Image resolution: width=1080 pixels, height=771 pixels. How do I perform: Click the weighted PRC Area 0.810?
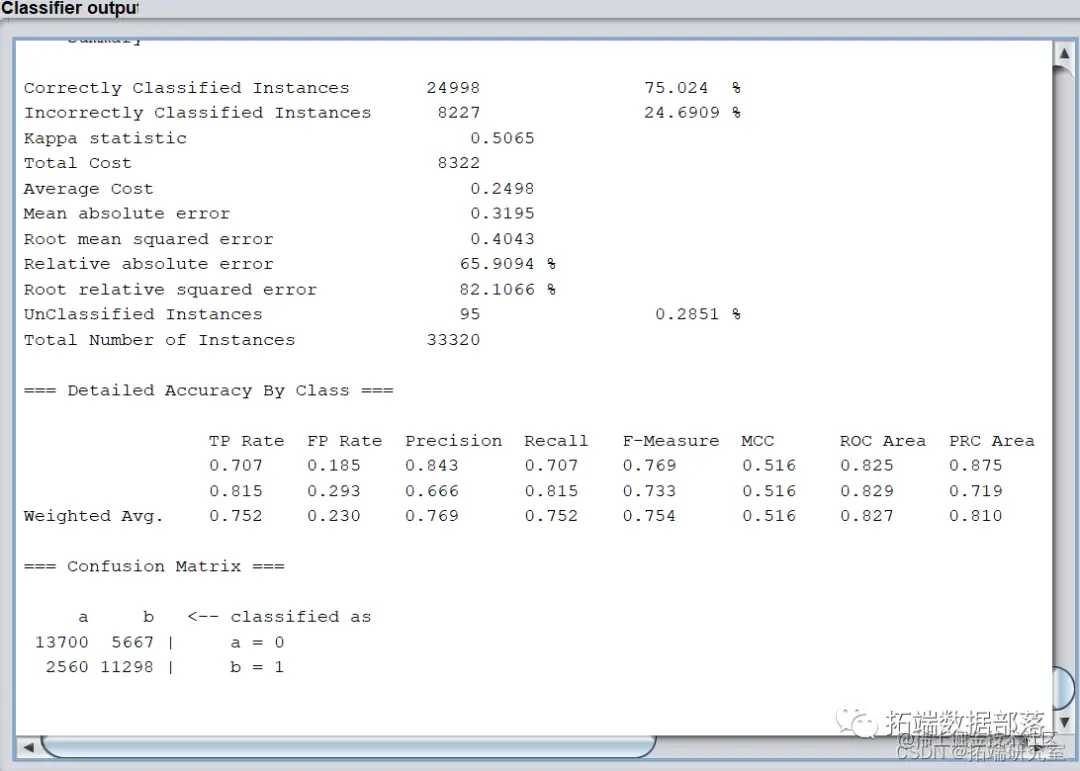pos(975,516)
